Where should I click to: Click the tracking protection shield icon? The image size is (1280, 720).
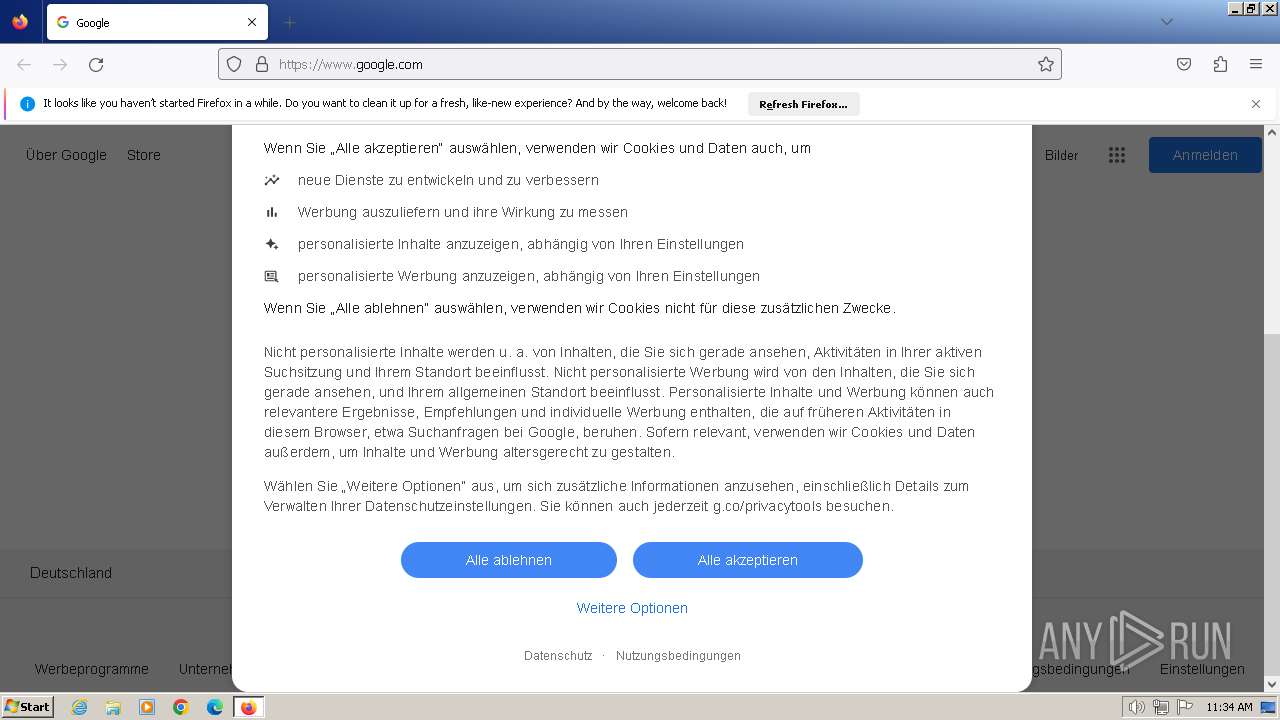pyautogui.click(x=234, y=64)
